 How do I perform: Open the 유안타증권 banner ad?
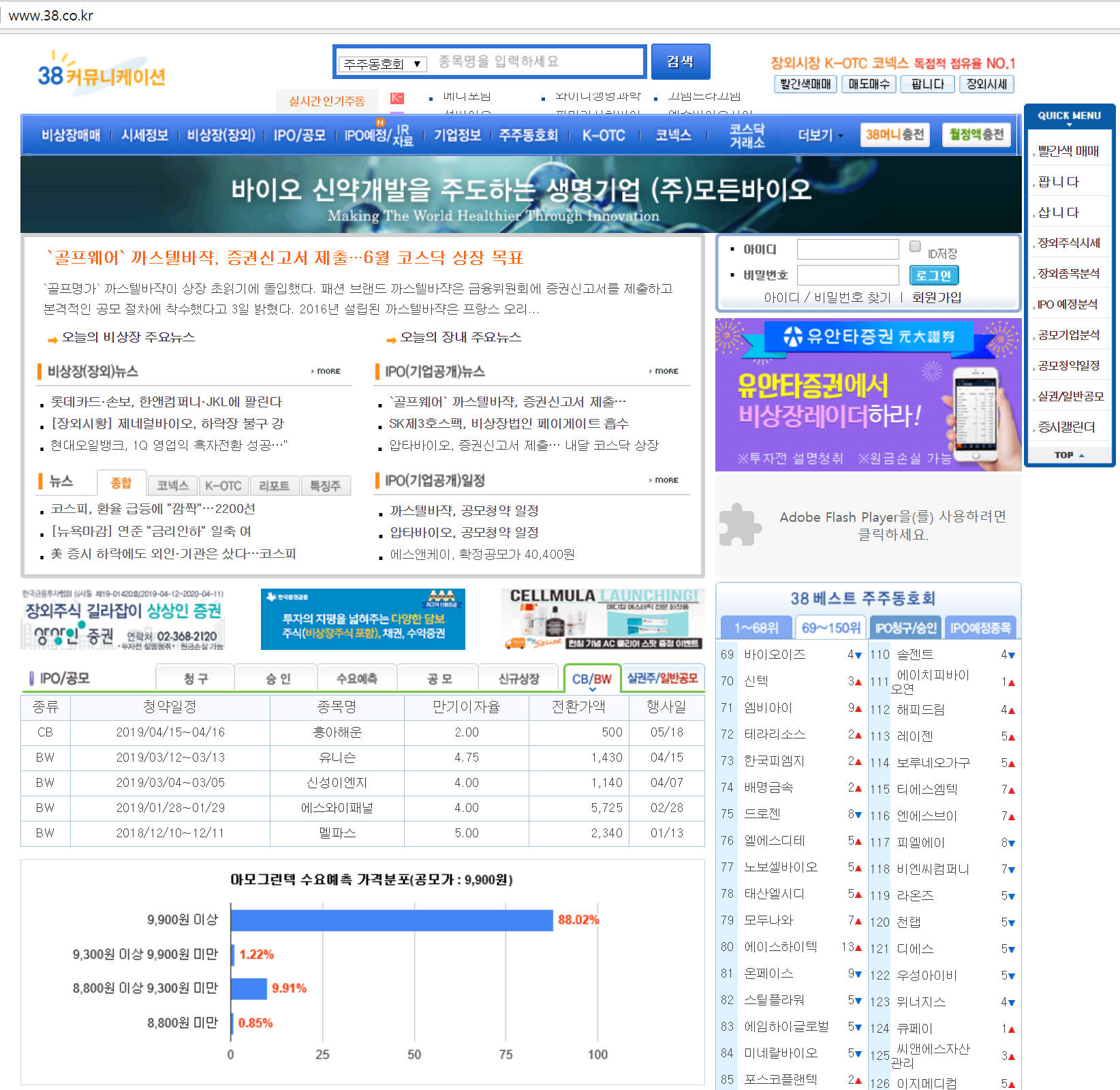869,394
